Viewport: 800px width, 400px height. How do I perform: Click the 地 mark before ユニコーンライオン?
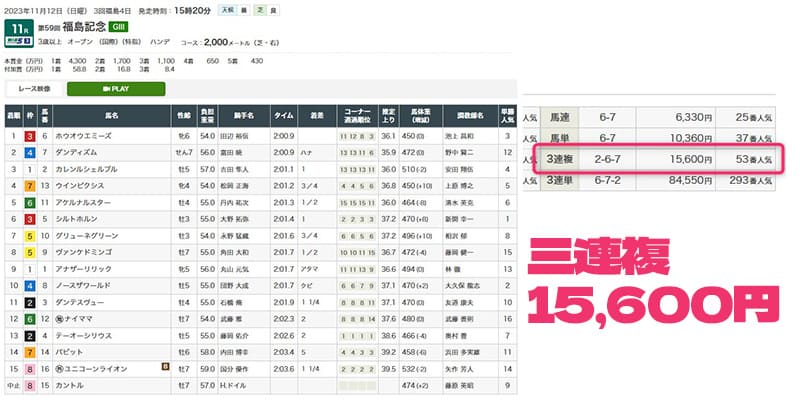(60, 369)
